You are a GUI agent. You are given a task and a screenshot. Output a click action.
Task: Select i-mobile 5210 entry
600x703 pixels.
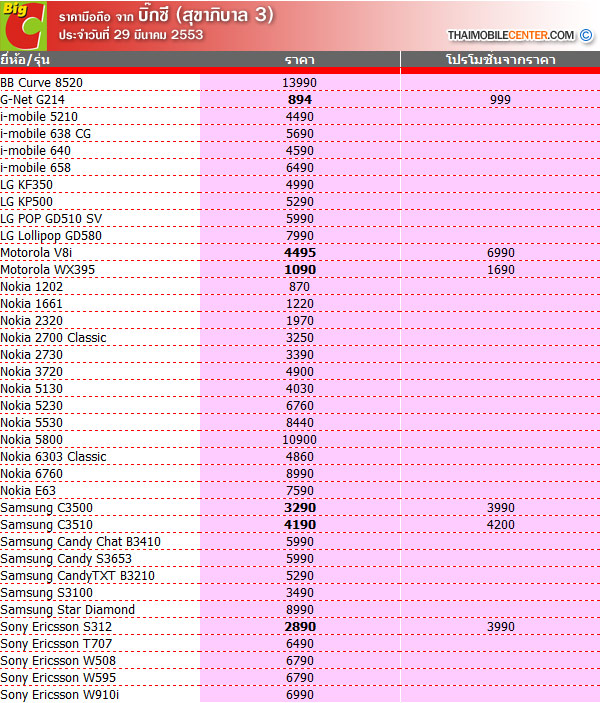[39, 117]
